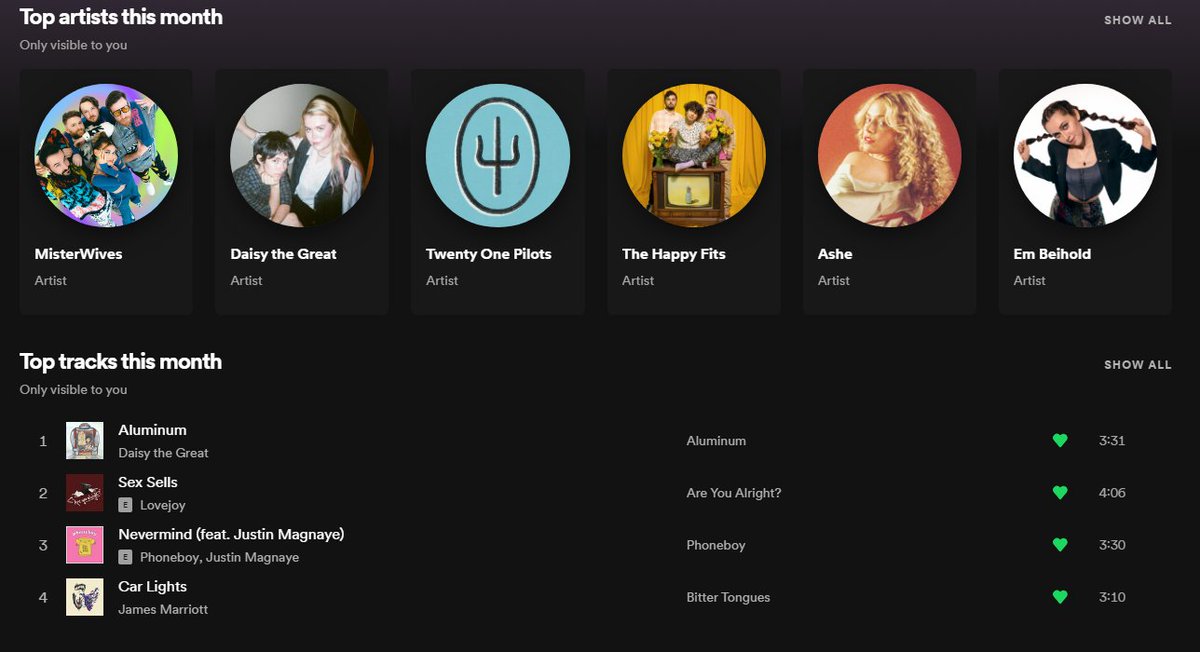Go to MisterWives artist name link
The image size is (1200, 652).
pyautogui.click(x=78, y=254)
